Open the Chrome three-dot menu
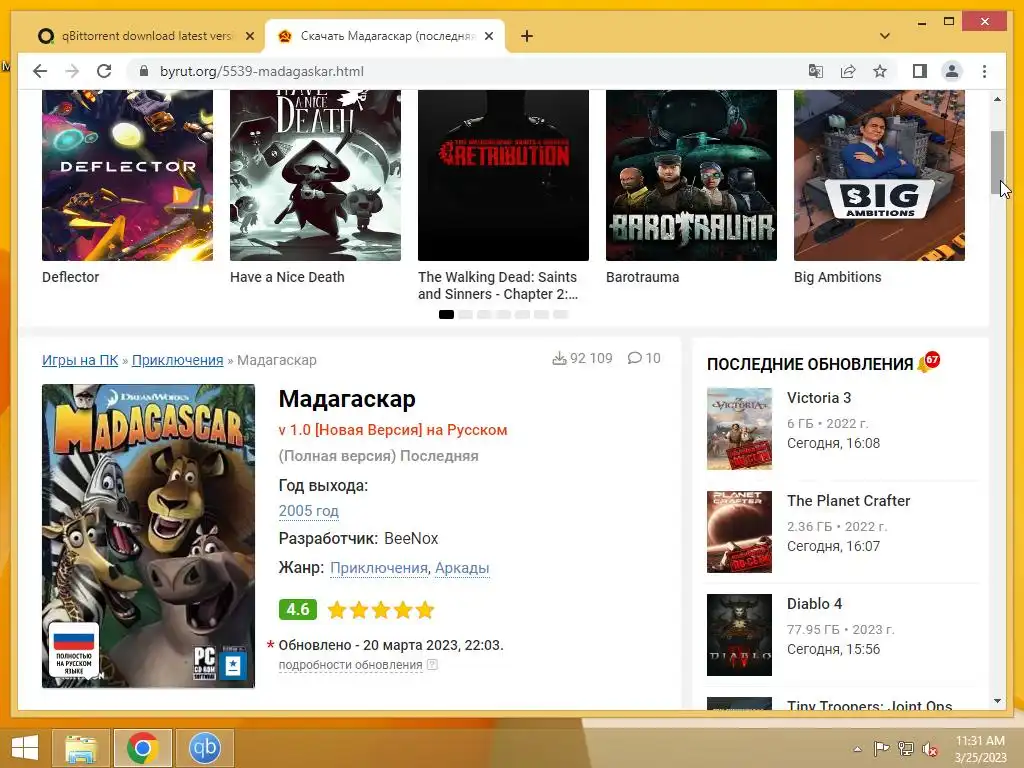 (x=984, y=71)
